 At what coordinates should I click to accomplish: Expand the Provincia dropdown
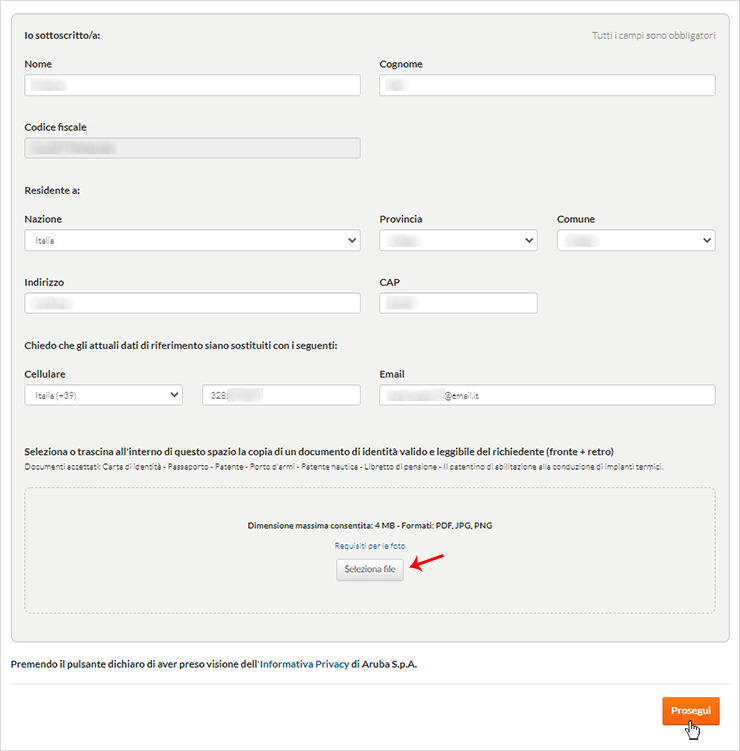tap(458, 240)
